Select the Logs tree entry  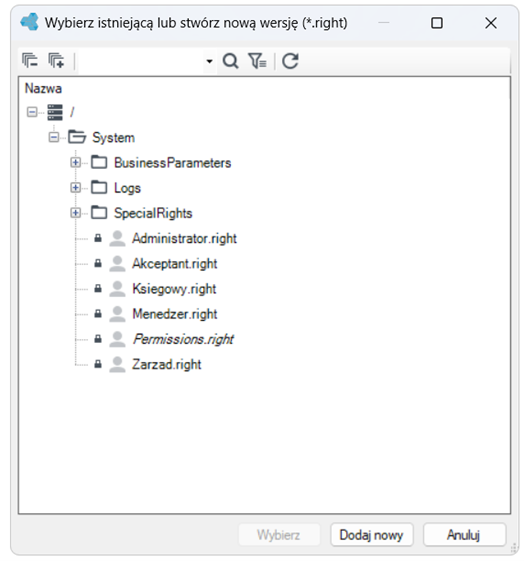pyautogui.click(x=127, y=189)
